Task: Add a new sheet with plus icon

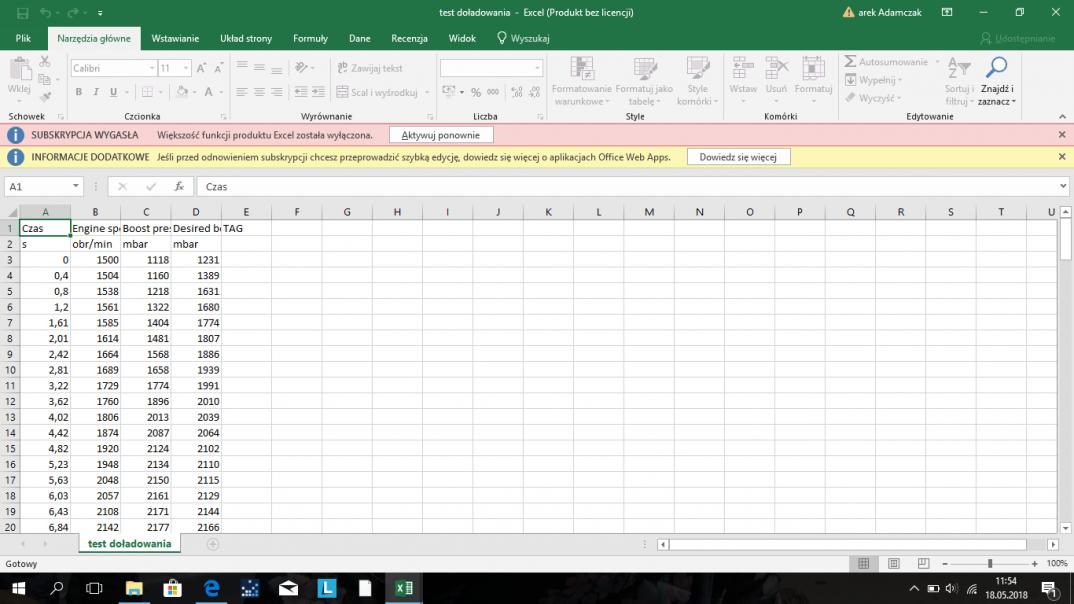Action: (212, 544)
